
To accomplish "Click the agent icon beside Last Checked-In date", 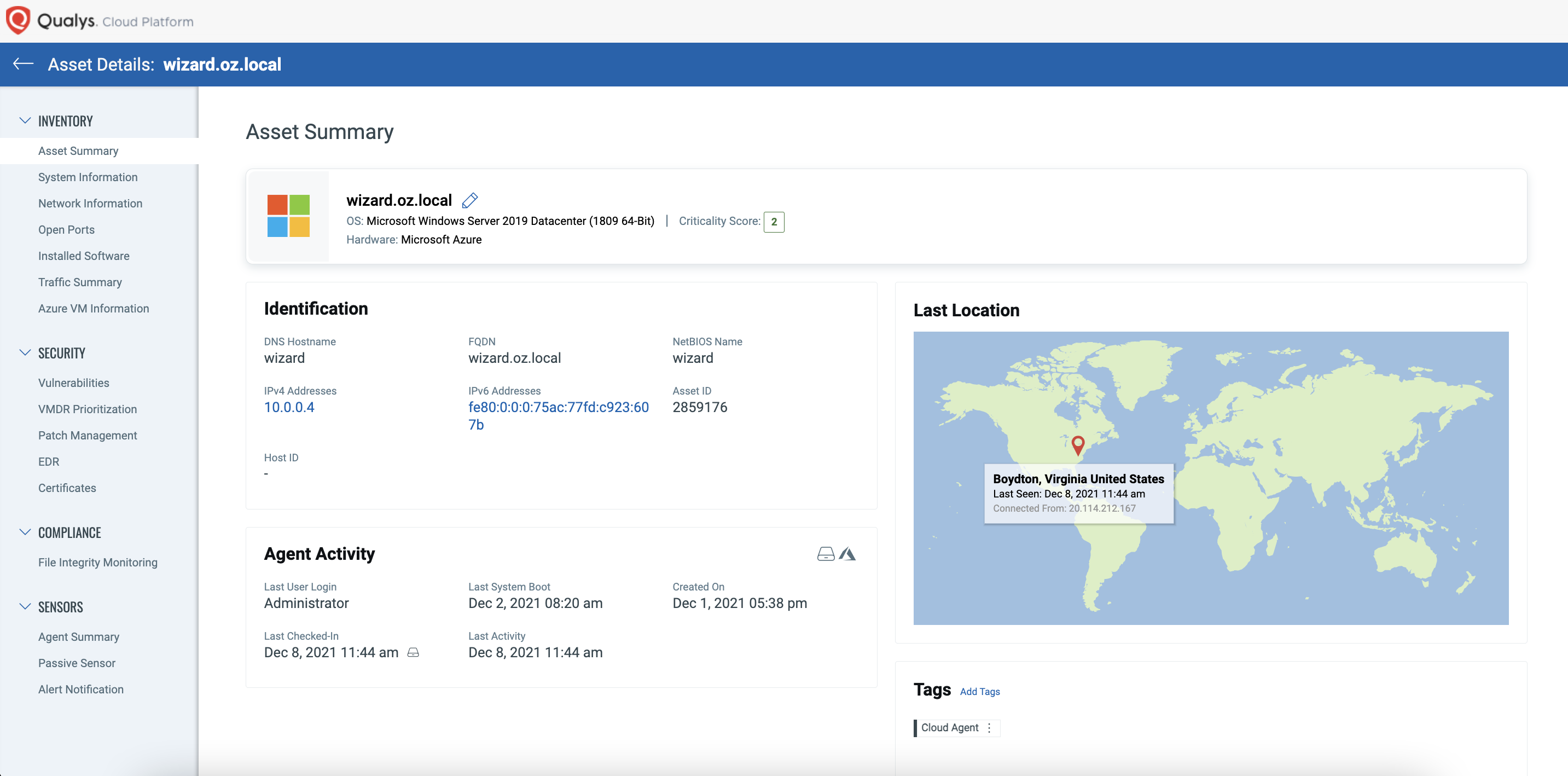I will (413, 652).
